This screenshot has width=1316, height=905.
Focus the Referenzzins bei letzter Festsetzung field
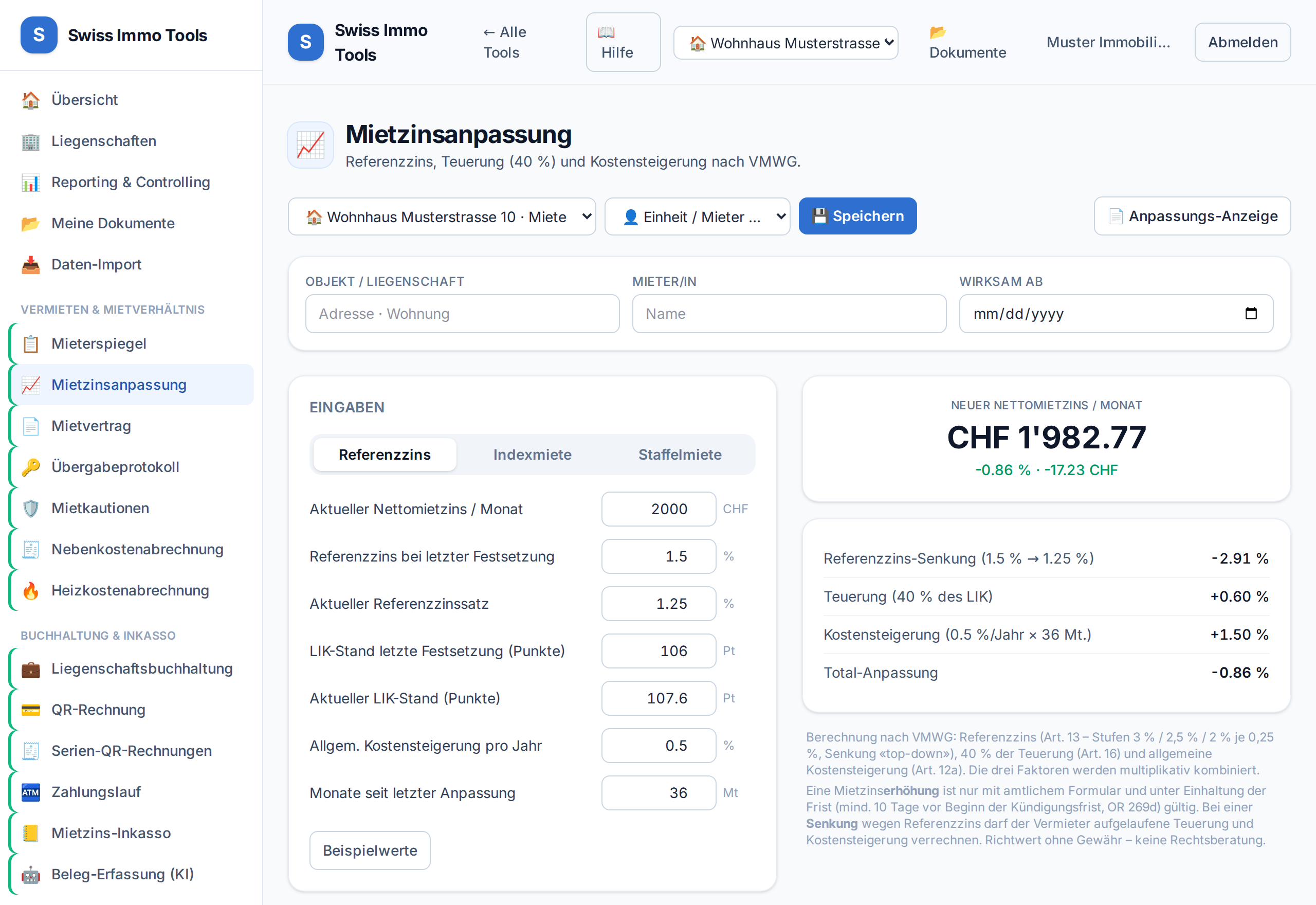click(659, 556)
